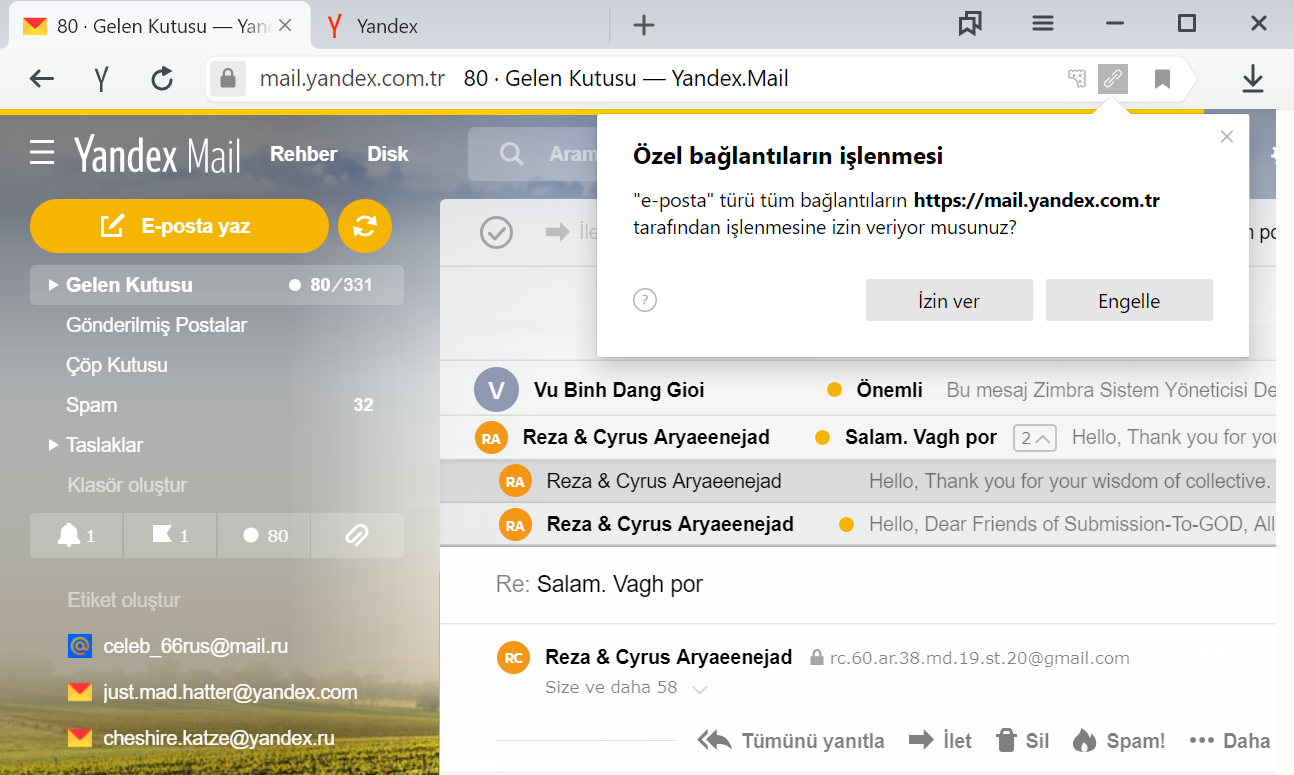Mark the message as Spam!
1294x775 pixels.
(x=1119, y=741)
